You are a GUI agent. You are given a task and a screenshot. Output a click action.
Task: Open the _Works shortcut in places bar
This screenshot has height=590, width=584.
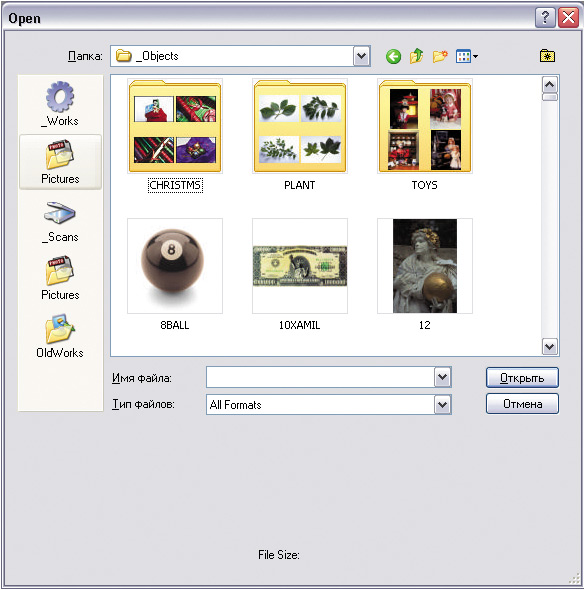(x=60, y=104)
